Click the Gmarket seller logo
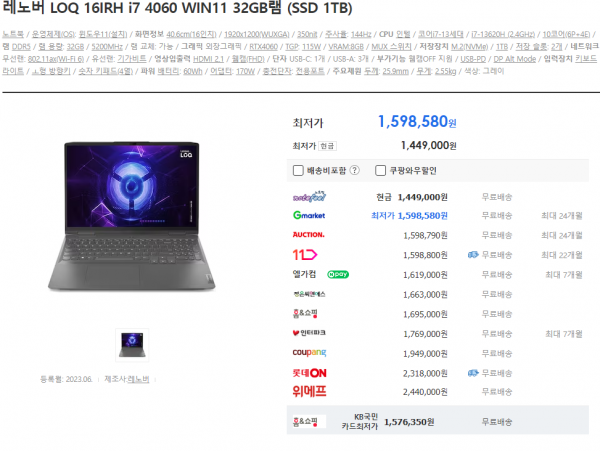The height and width of the screenshot is (451, 600). click(x=309, y=215)
